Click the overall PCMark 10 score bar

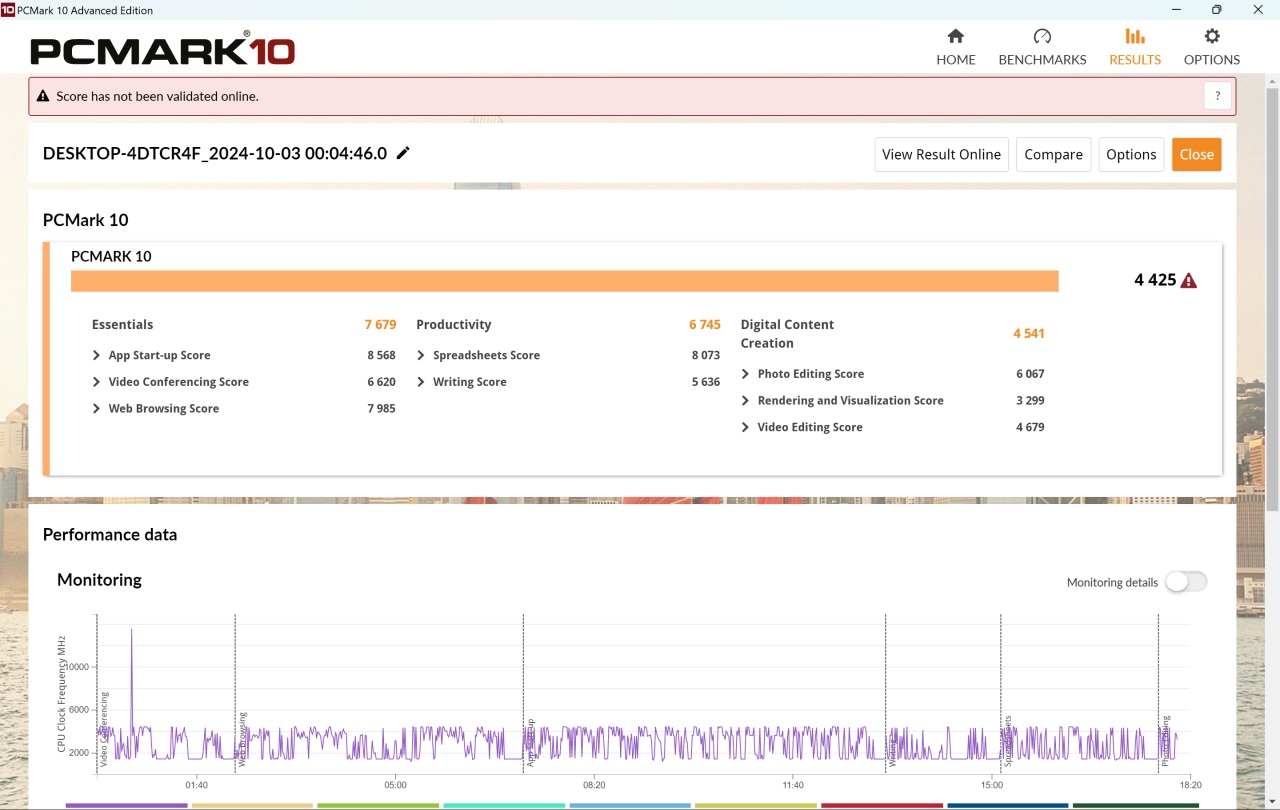564,281
